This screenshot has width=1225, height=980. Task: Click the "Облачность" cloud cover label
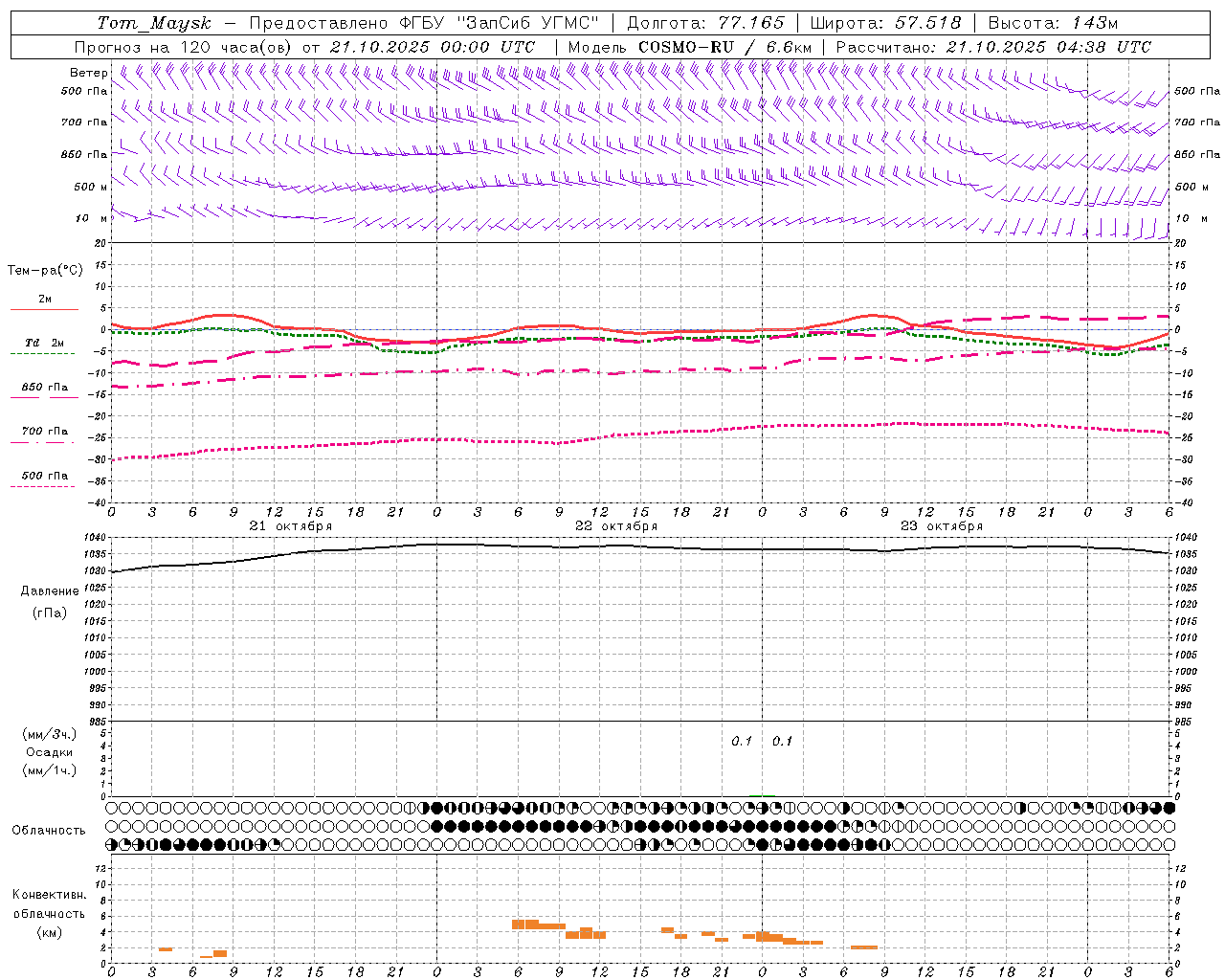[49, 831]
